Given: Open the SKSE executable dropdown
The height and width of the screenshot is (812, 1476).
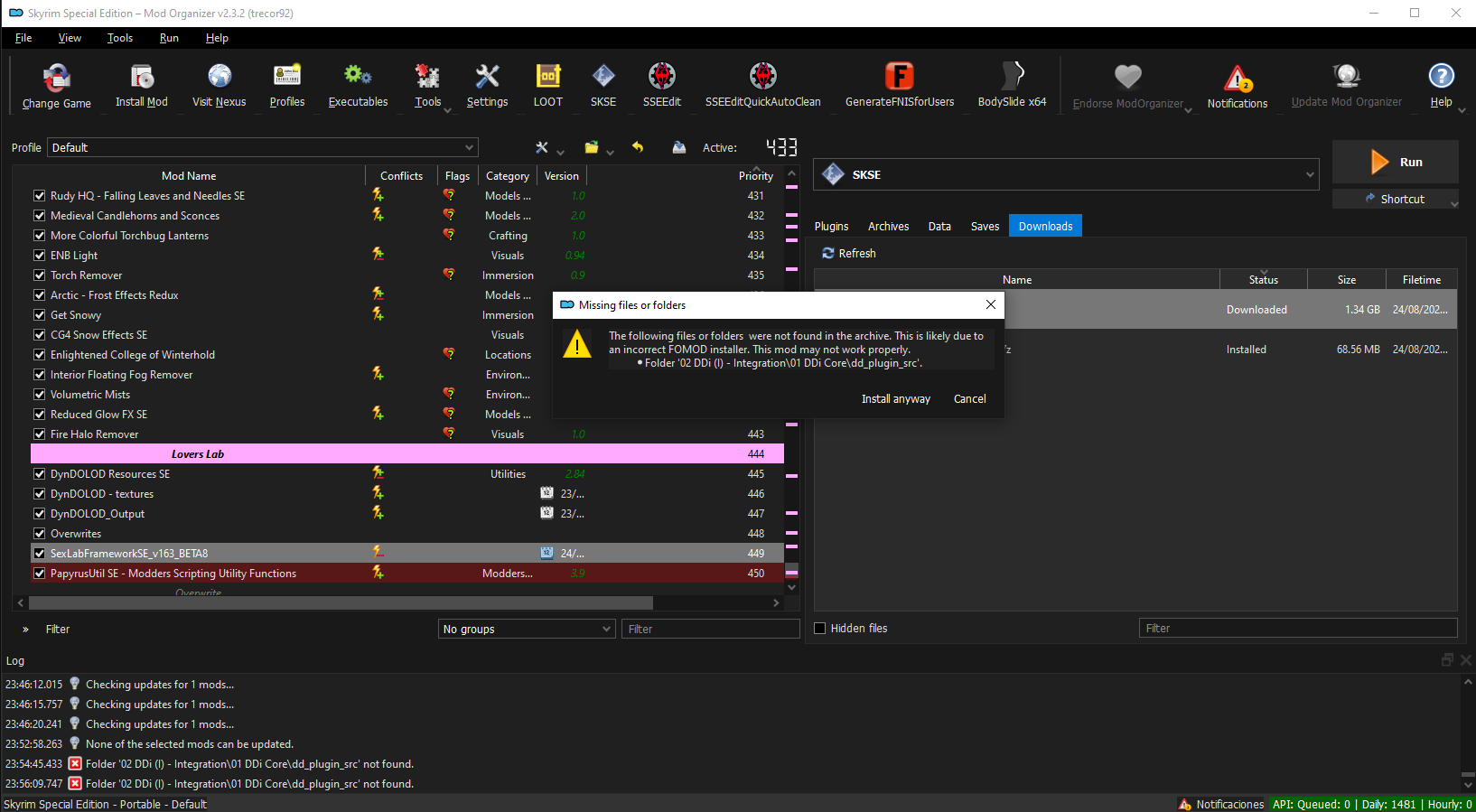Looking at the screenshot, I should coord(1066,174).
